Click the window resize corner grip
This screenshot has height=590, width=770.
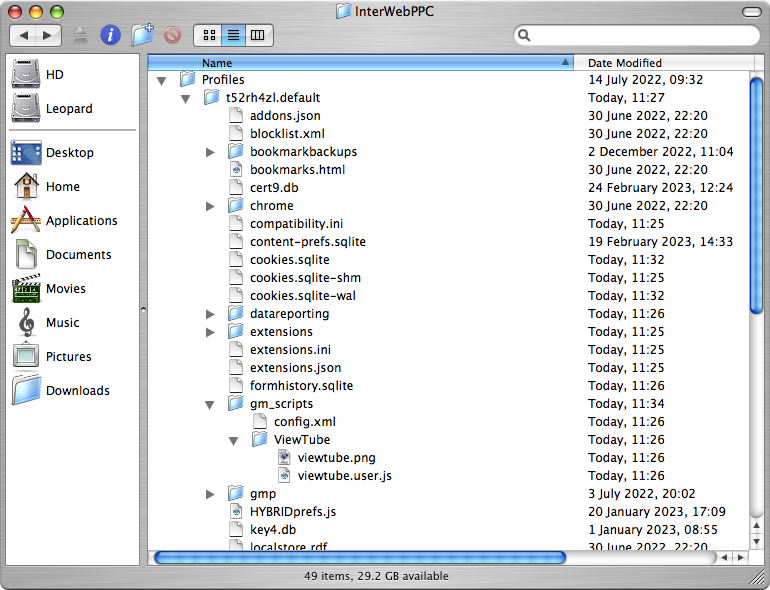tap(758, 579)
